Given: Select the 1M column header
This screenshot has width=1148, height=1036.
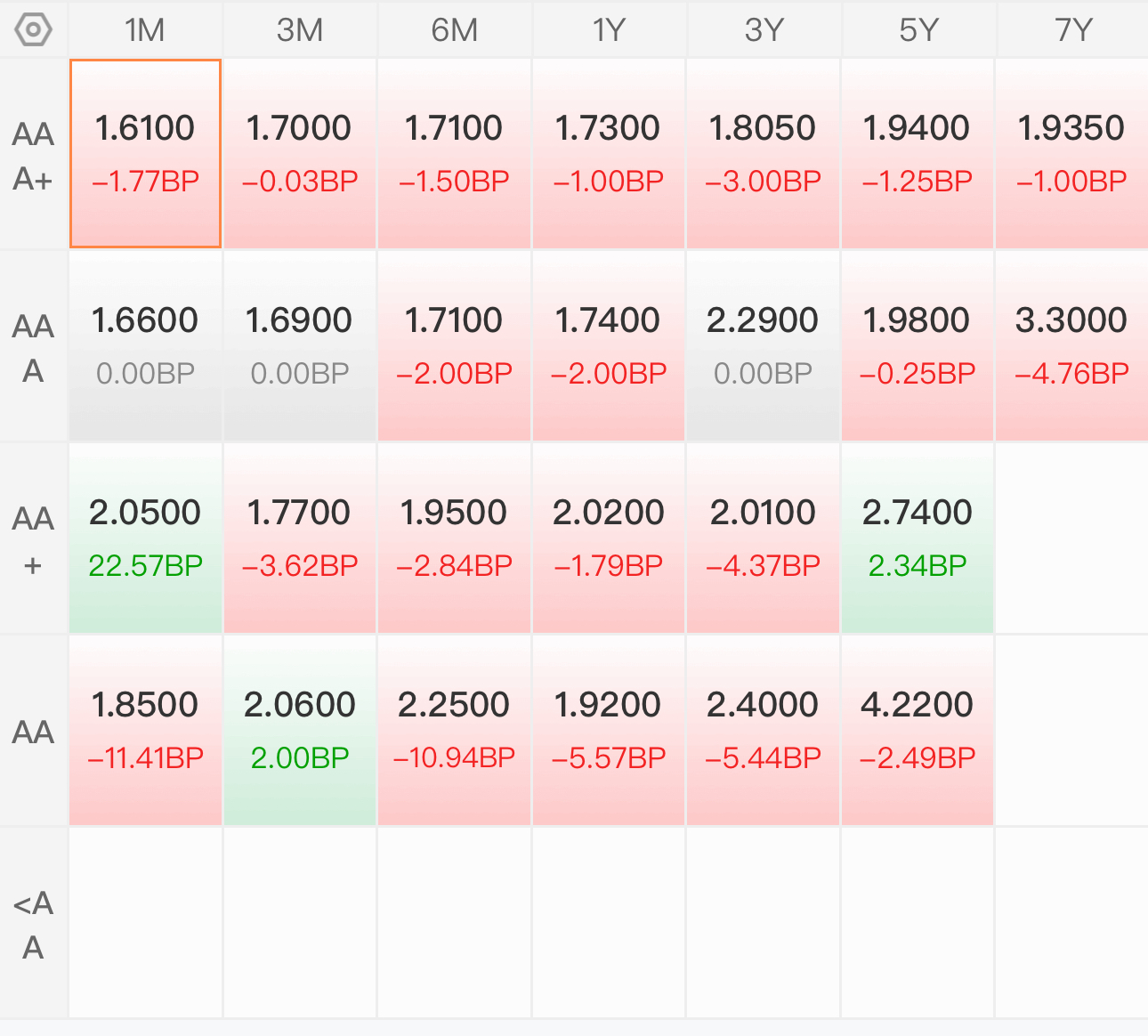Looking at the screenshot, I should click(x=145, y=30).
